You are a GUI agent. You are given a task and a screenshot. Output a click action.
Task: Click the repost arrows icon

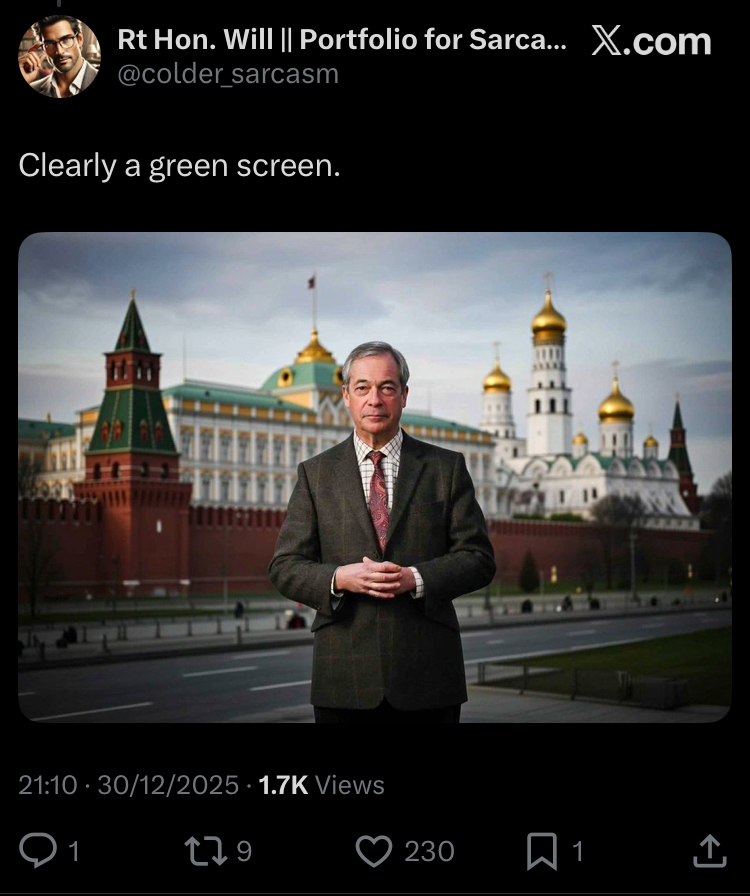[205, 851]
